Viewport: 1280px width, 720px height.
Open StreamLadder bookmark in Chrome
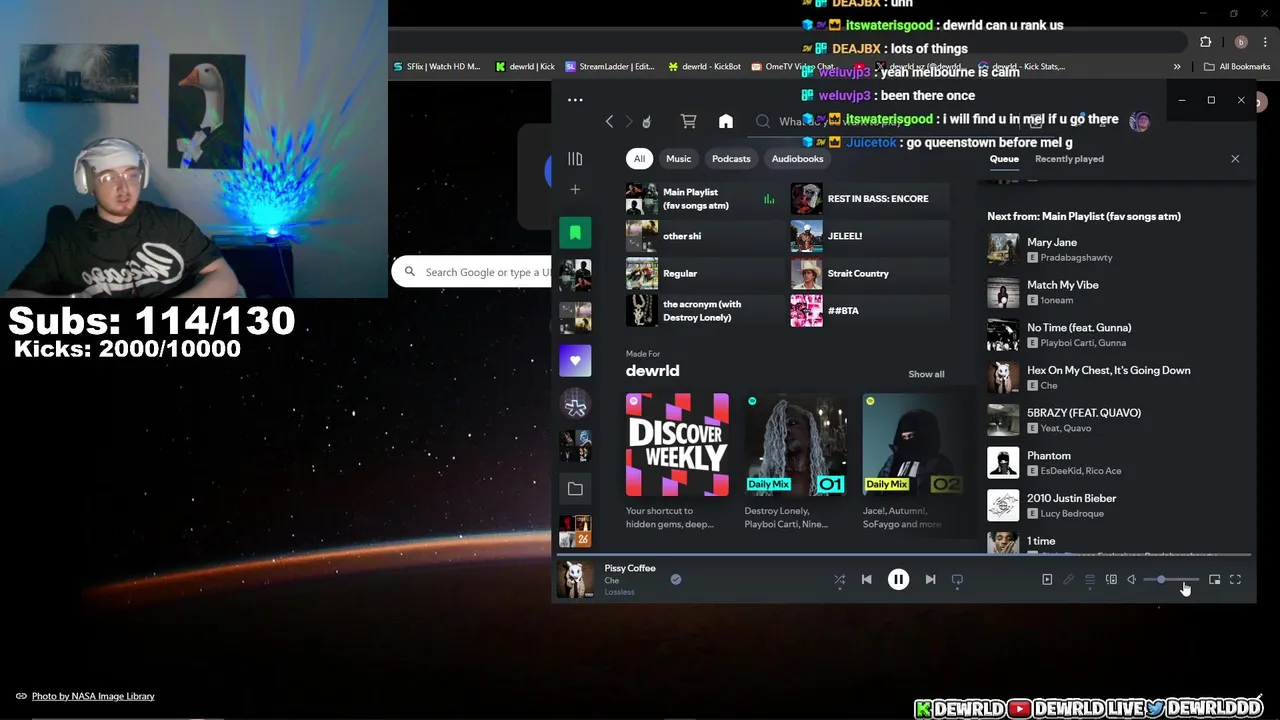pos(610,67)
